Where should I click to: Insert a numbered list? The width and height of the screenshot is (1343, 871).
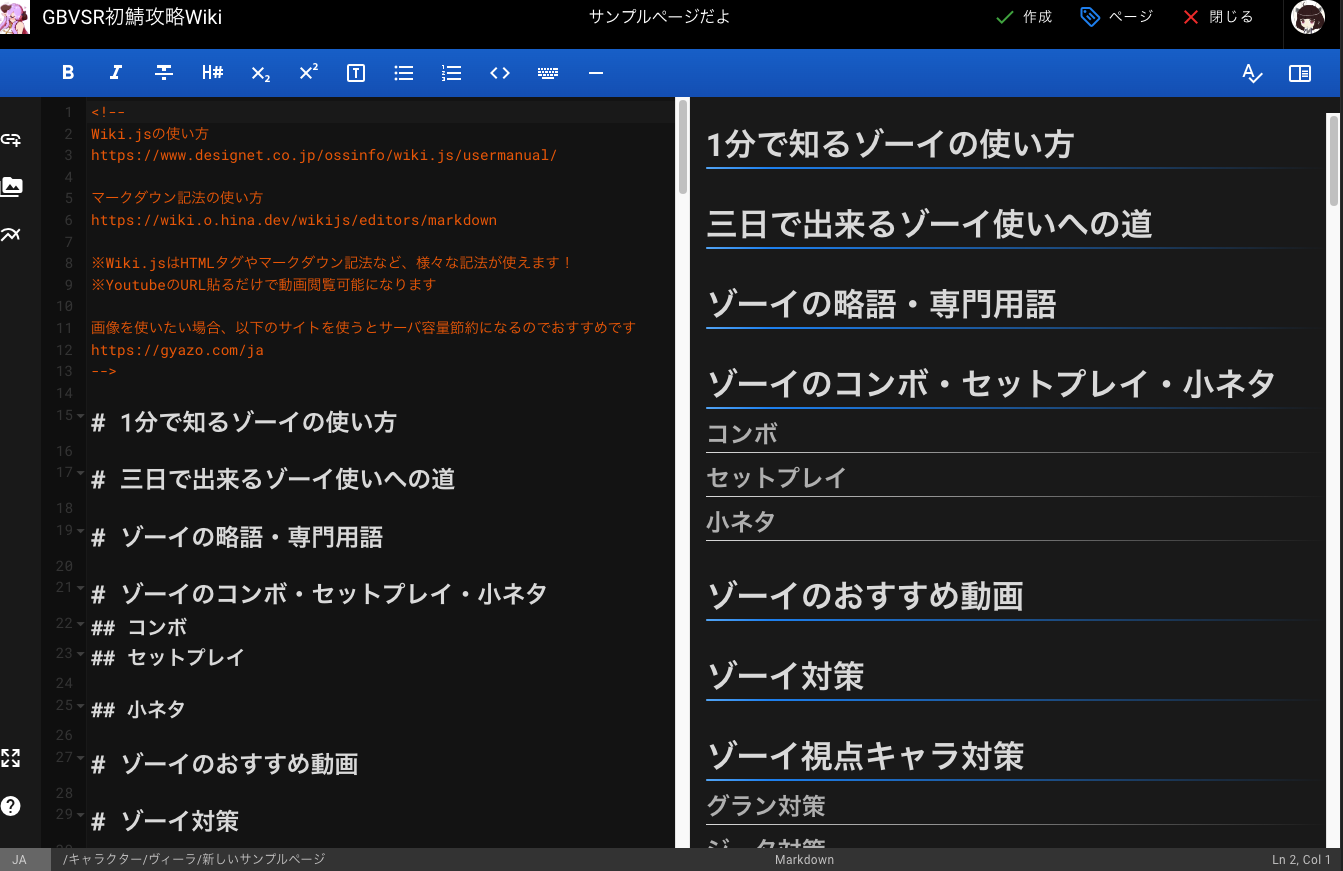pos(452,72)
